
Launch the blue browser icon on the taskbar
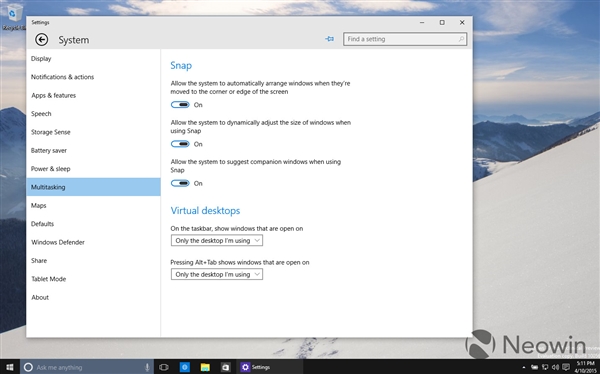(x=184, y=367)
